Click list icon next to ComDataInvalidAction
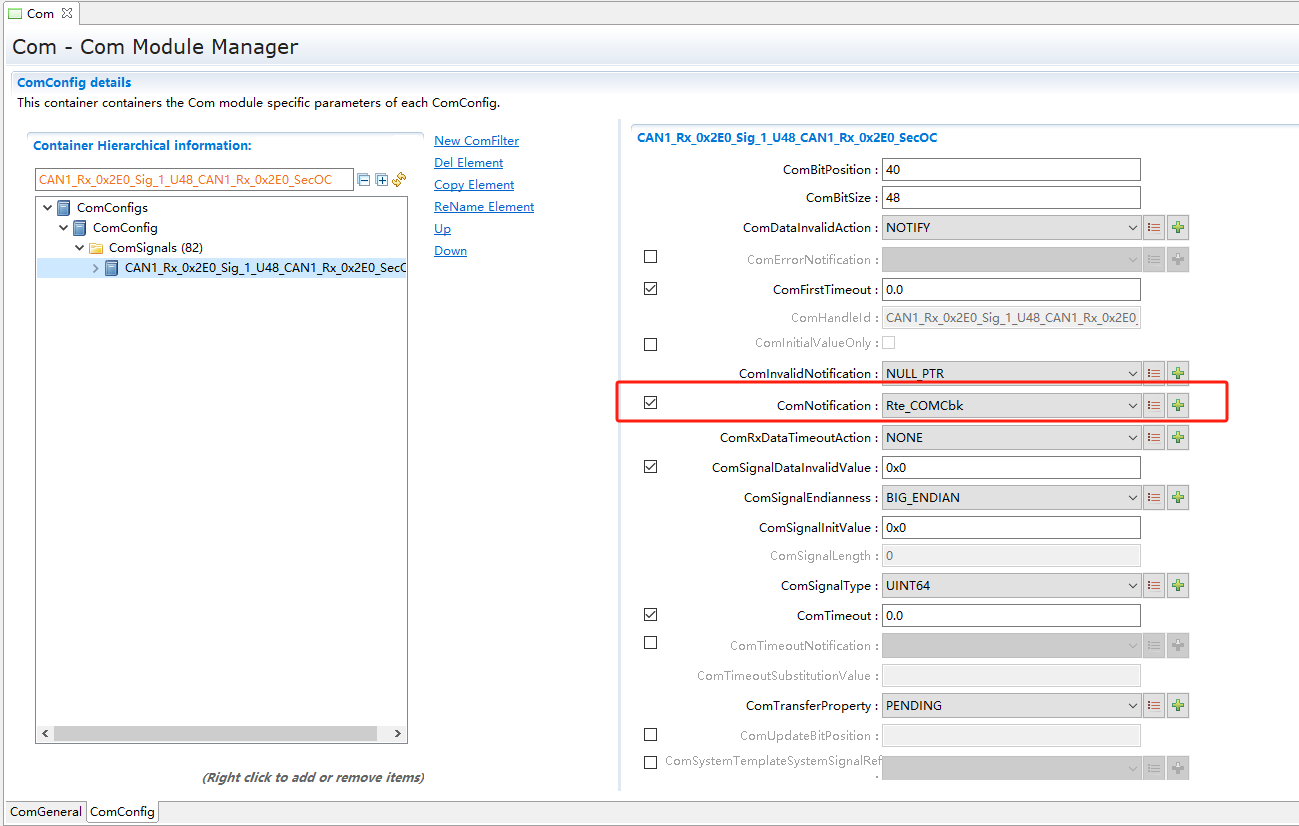1299x826 pixels. [1154, 228]
